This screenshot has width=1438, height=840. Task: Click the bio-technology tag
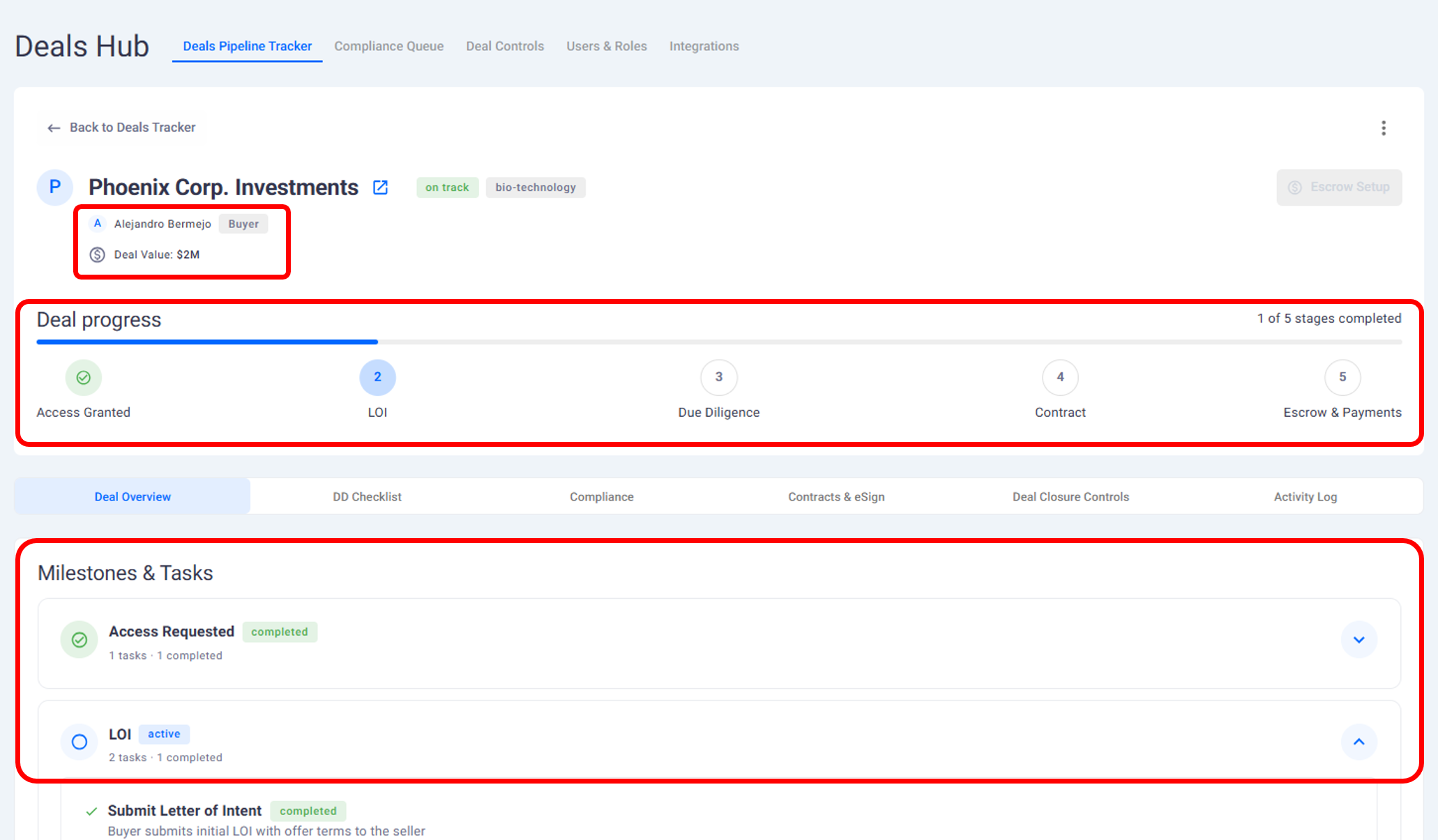[535, 188]
